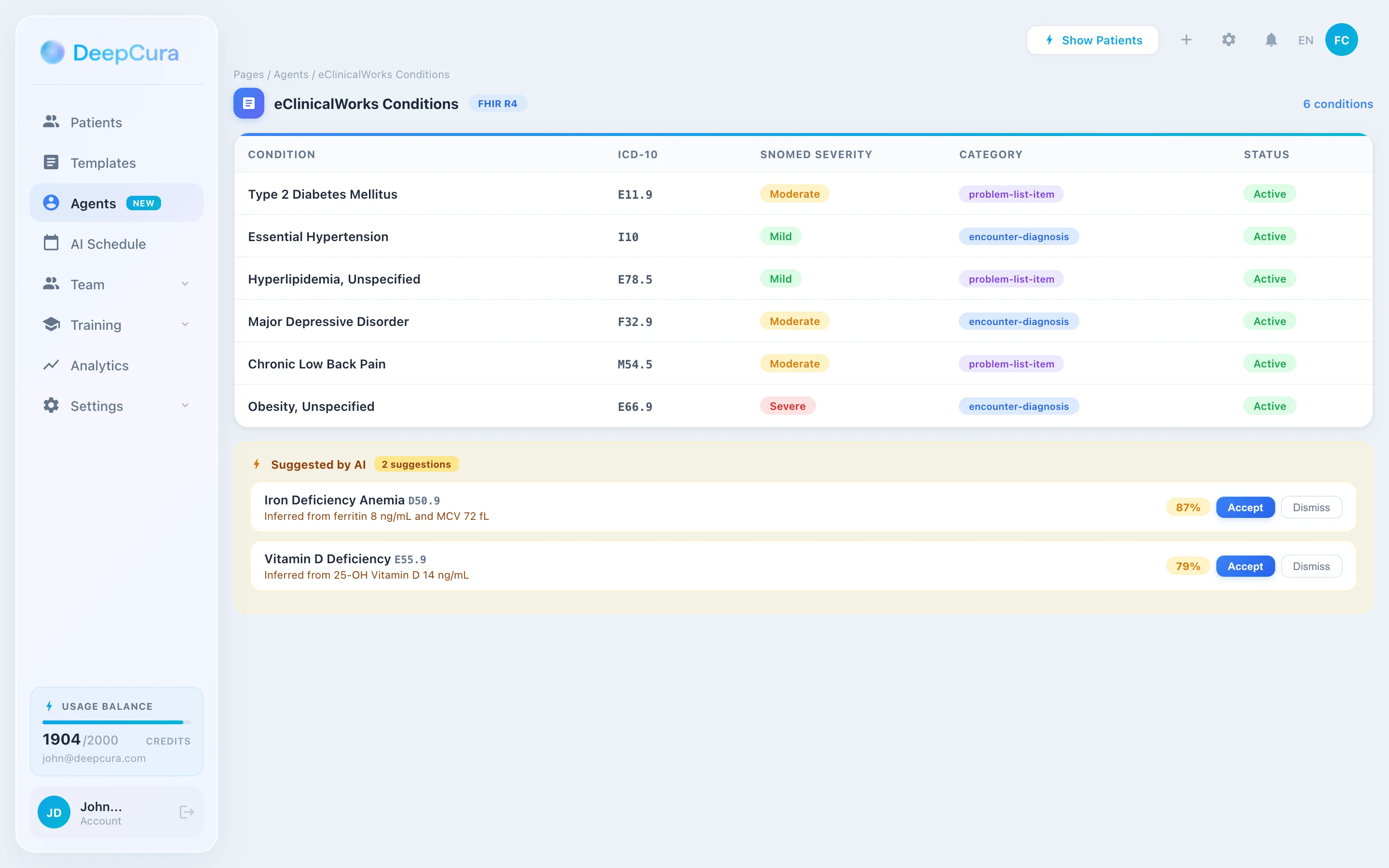This screenshot has height=868, width=1389.
Task: Open notifications via the bell icon
Action: [x=1270, y=40]
